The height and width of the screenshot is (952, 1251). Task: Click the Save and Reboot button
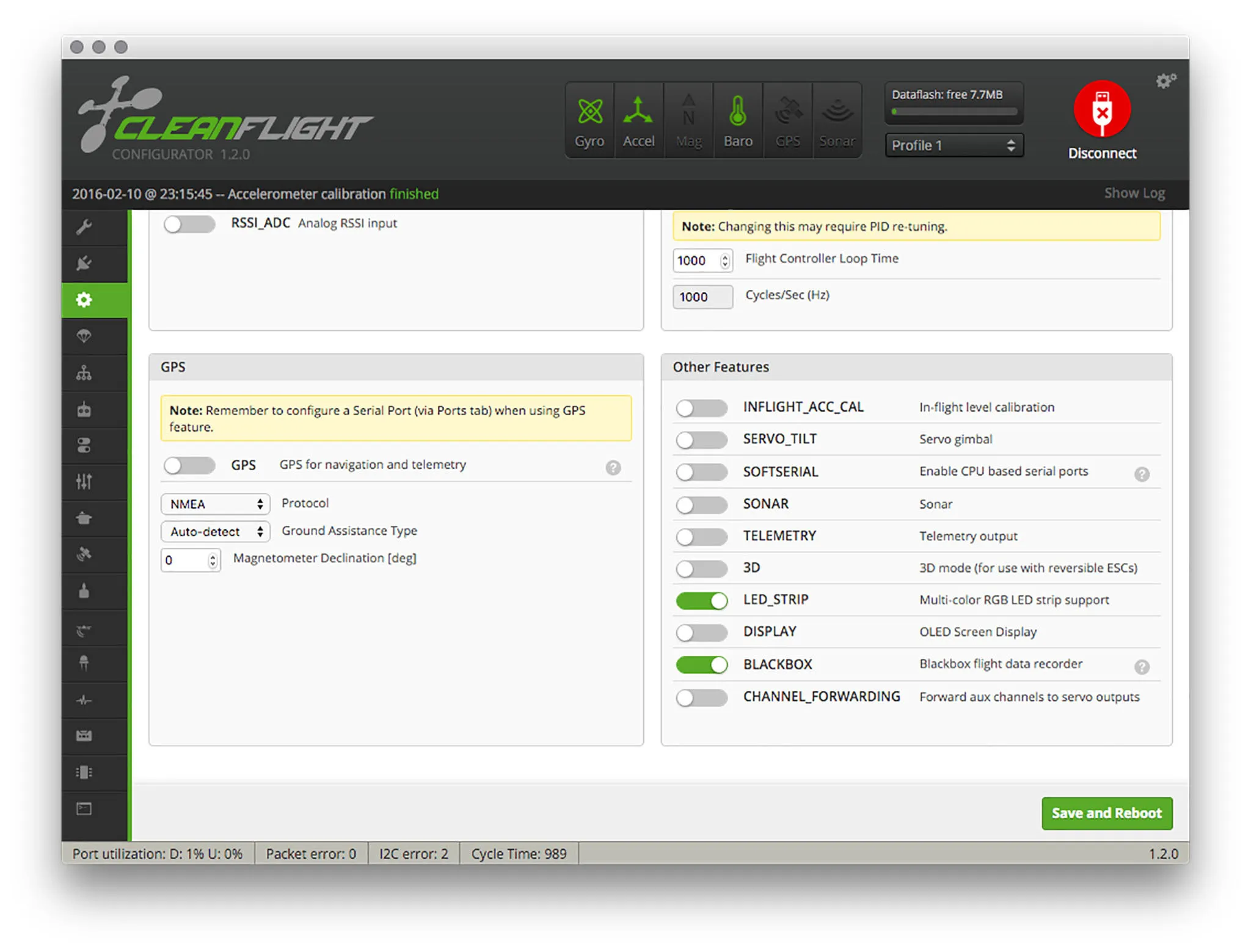point(1106,813)
